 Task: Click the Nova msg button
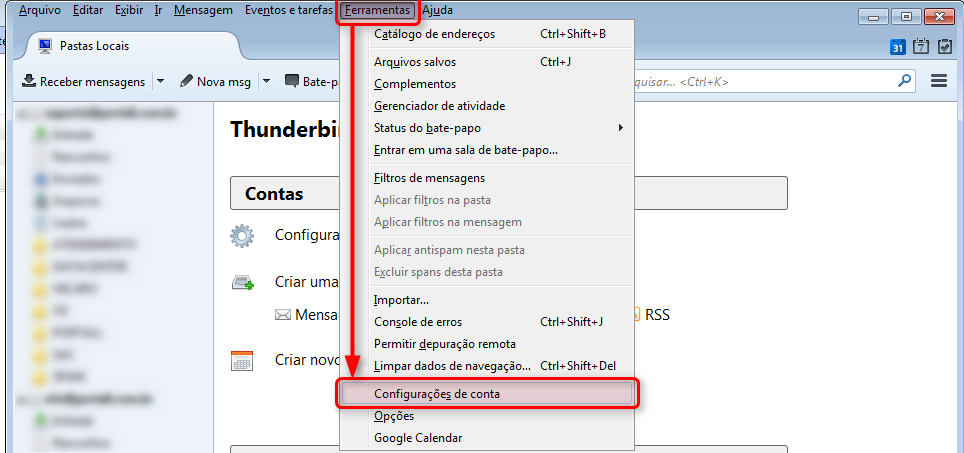[216, 81]
